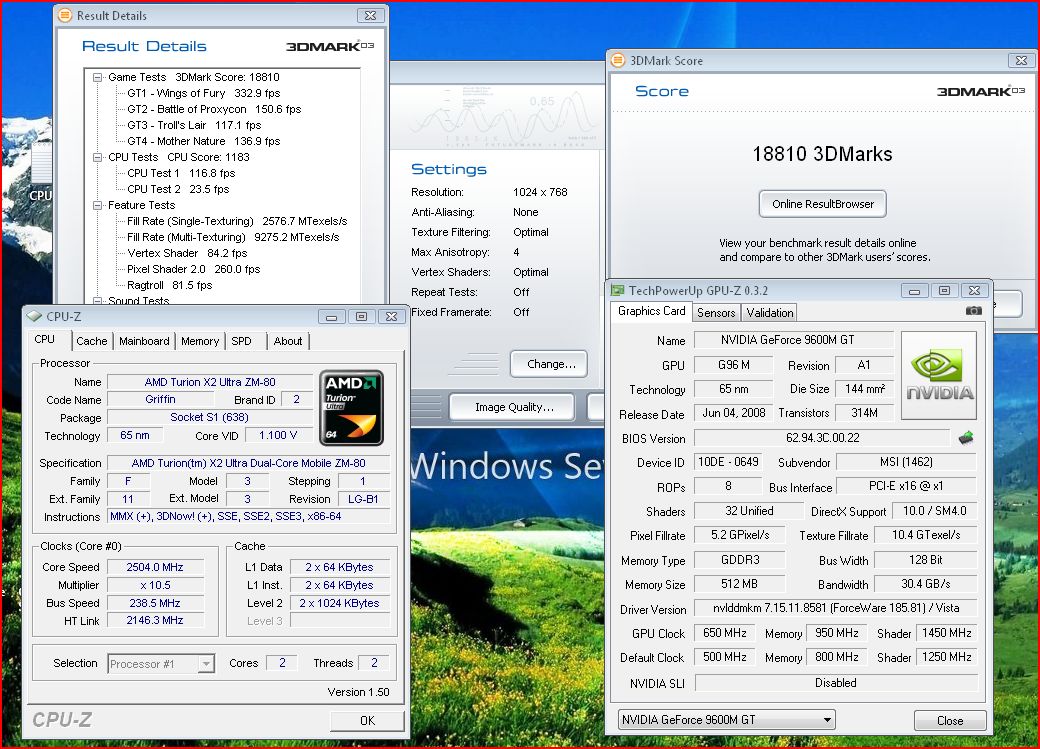
Task: Click the CPU Name field AMD Turion X2 Ultra ZM-80
Action: 210,382
